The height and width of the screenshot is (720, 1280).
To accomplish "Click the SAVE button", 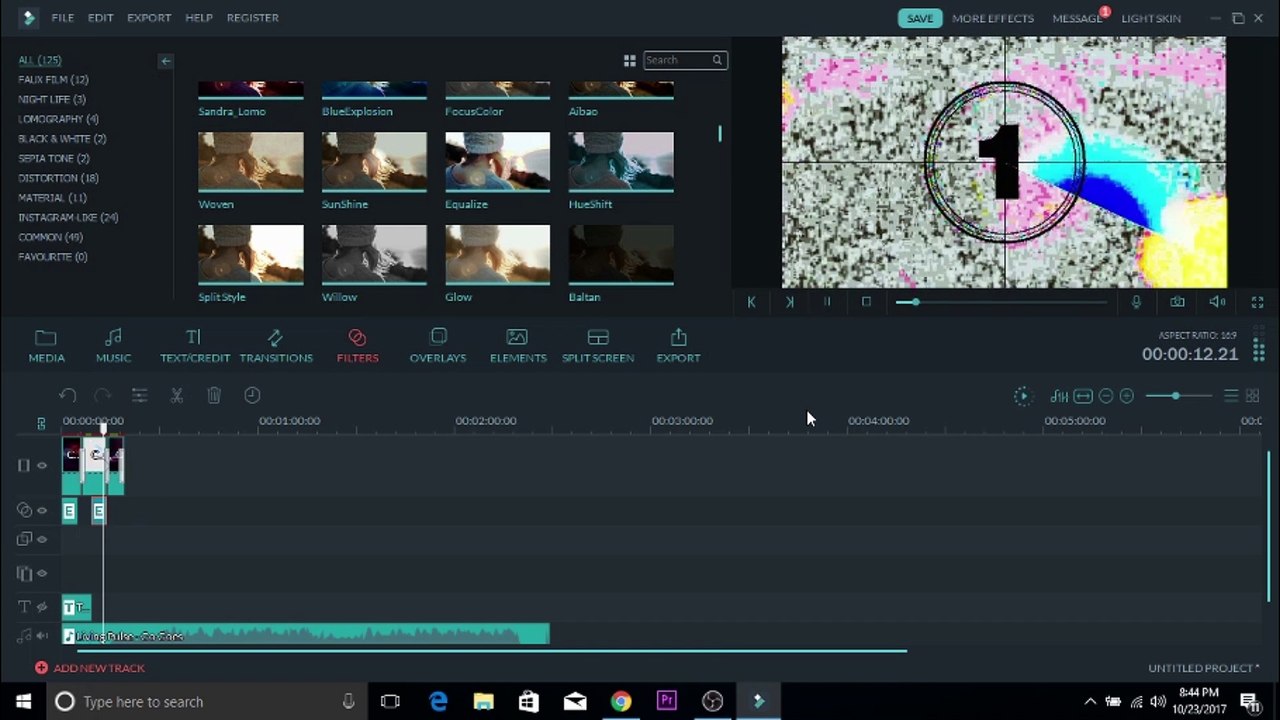I will pyautogui.click(x=920, y=18).
